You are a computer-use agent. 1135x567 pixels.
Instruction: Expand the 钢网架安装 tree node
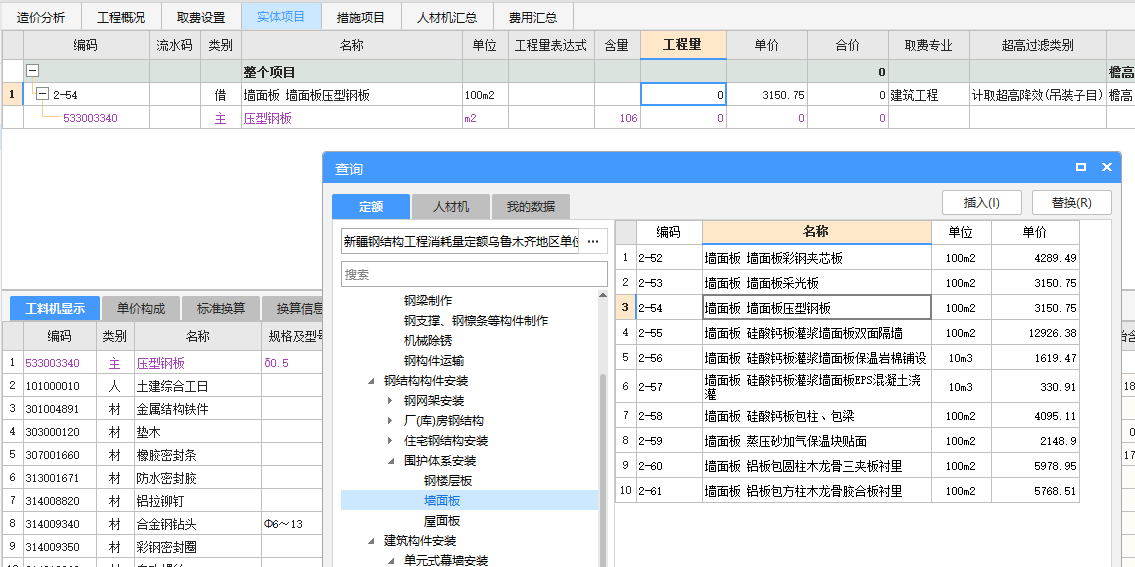[x=390, y=400]
